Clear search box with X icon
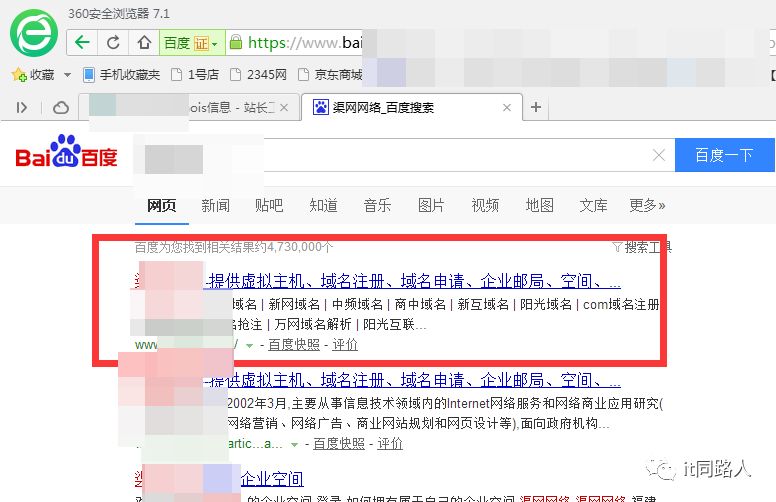The image size is (776, 502). [658, 155]
